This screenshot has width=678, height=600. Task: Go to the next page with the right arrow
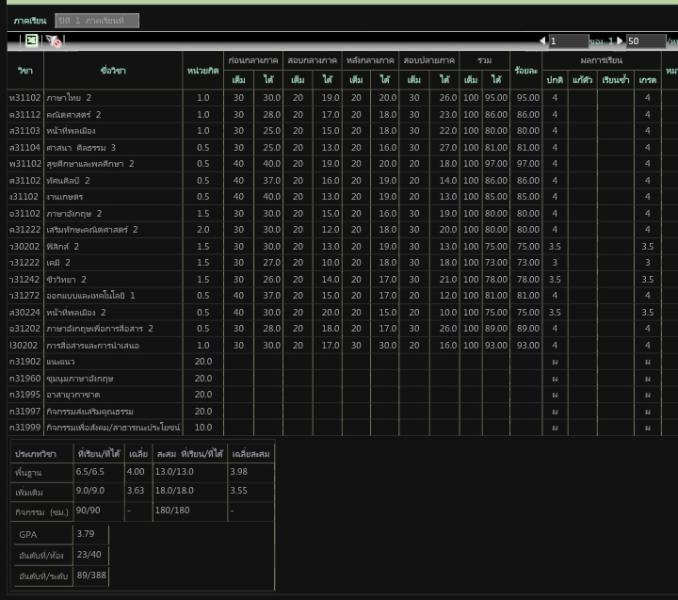point(619,41)
